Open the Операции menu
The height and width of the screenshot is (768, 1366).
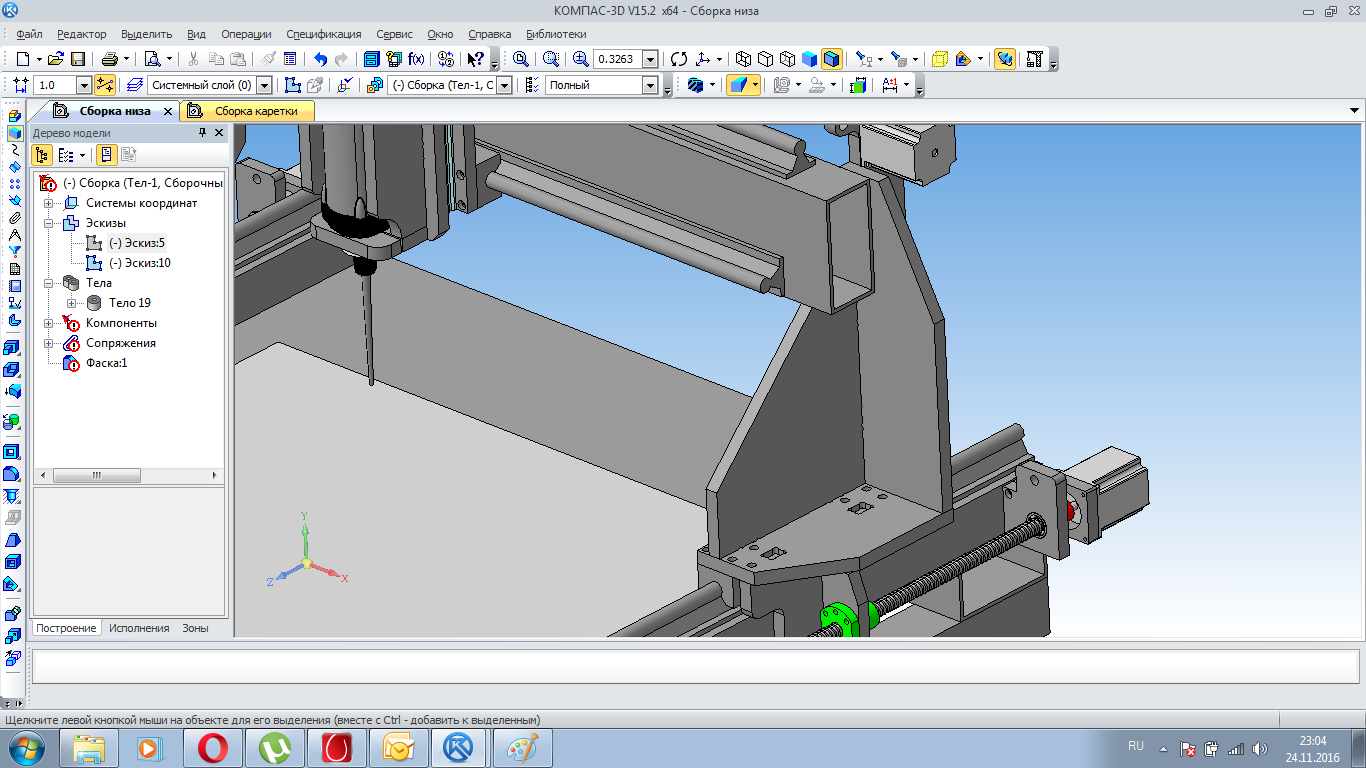click(x=246, y=34)
